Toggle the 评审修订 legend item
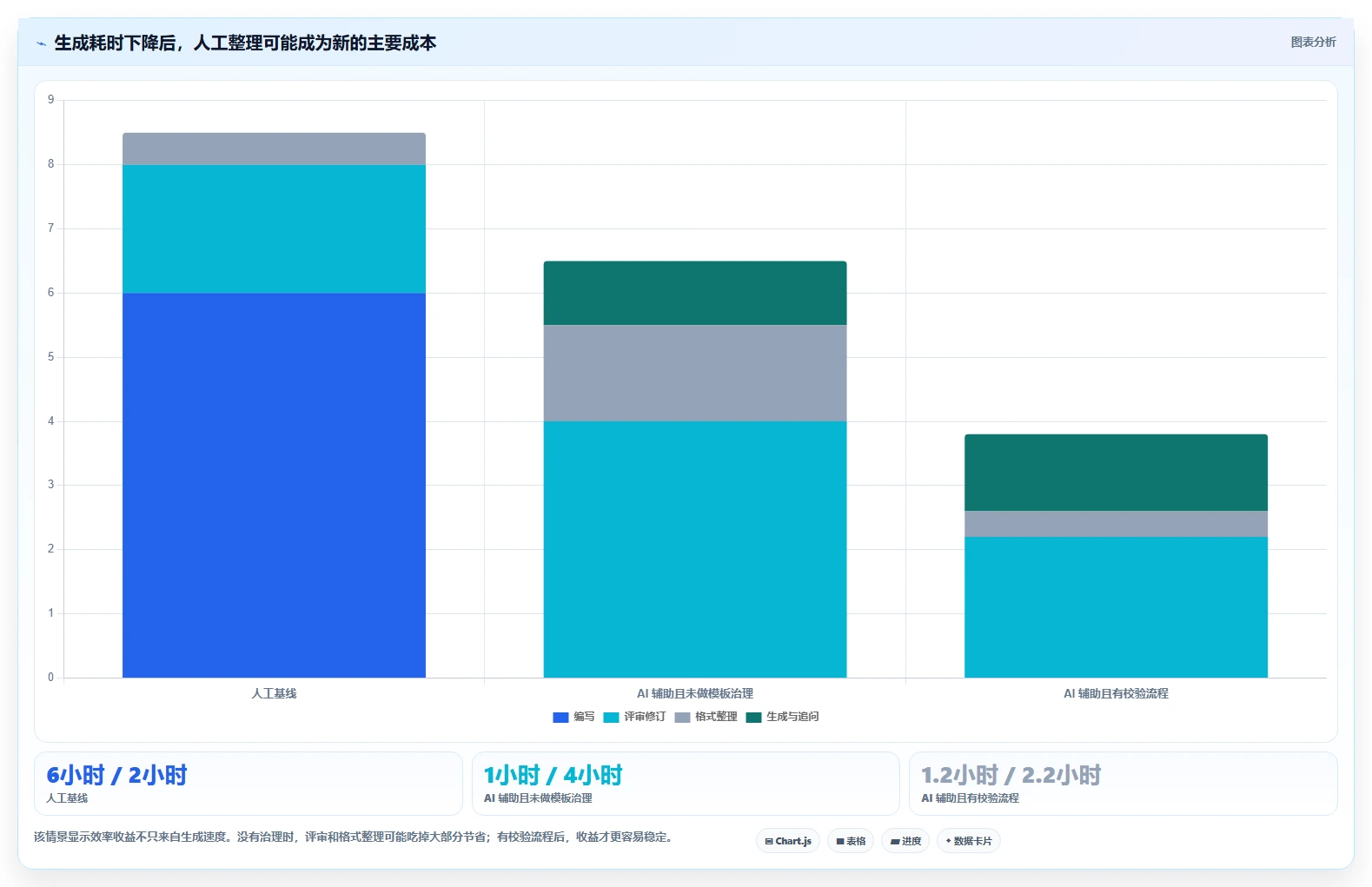Image resolution: width=1372 pixels, height=887 pixels. coord(634,717)
